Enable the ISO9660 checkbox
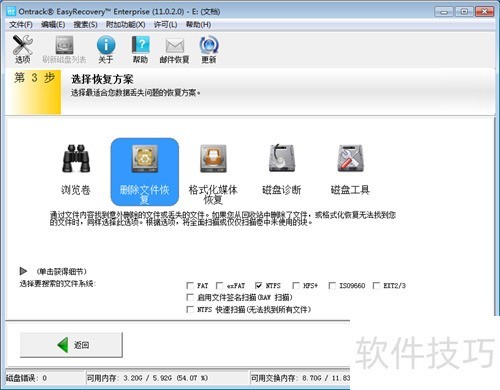 (x=332, y=286)
